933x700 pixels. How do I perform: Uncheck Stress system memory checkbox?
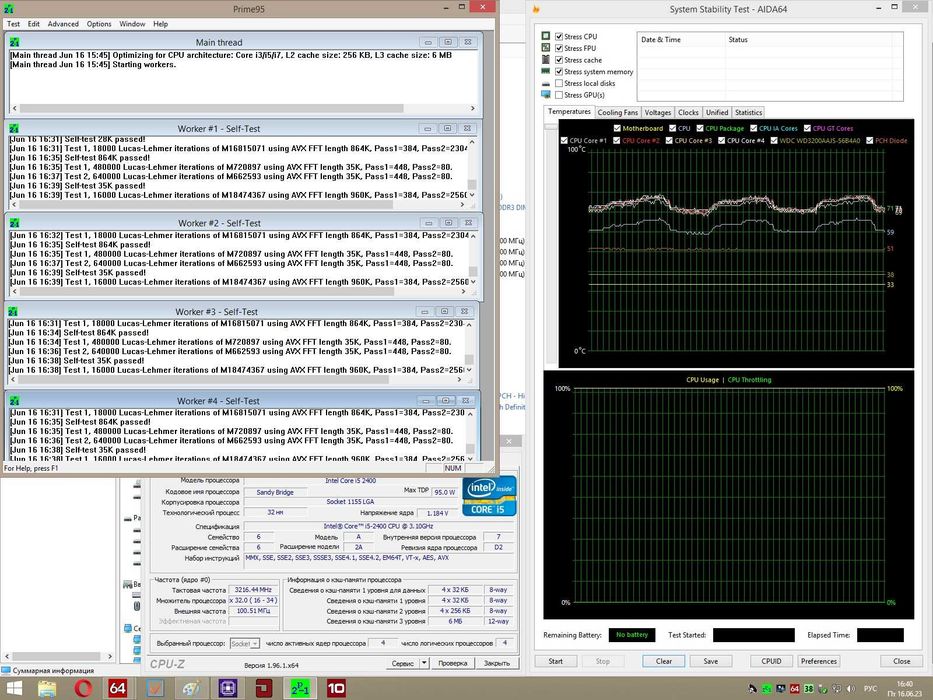559,71
